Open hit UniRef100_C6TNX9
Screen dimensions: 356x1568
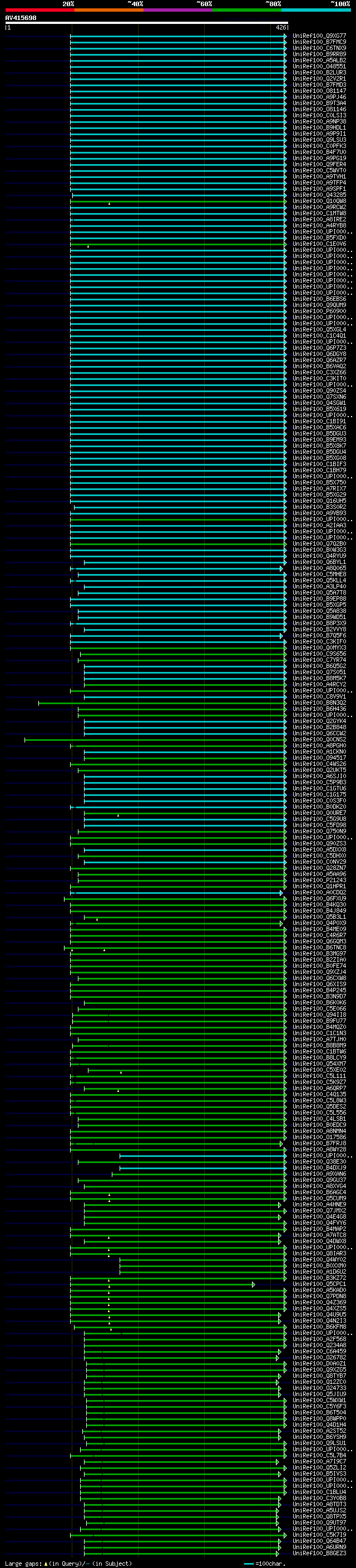coord(319,48)
